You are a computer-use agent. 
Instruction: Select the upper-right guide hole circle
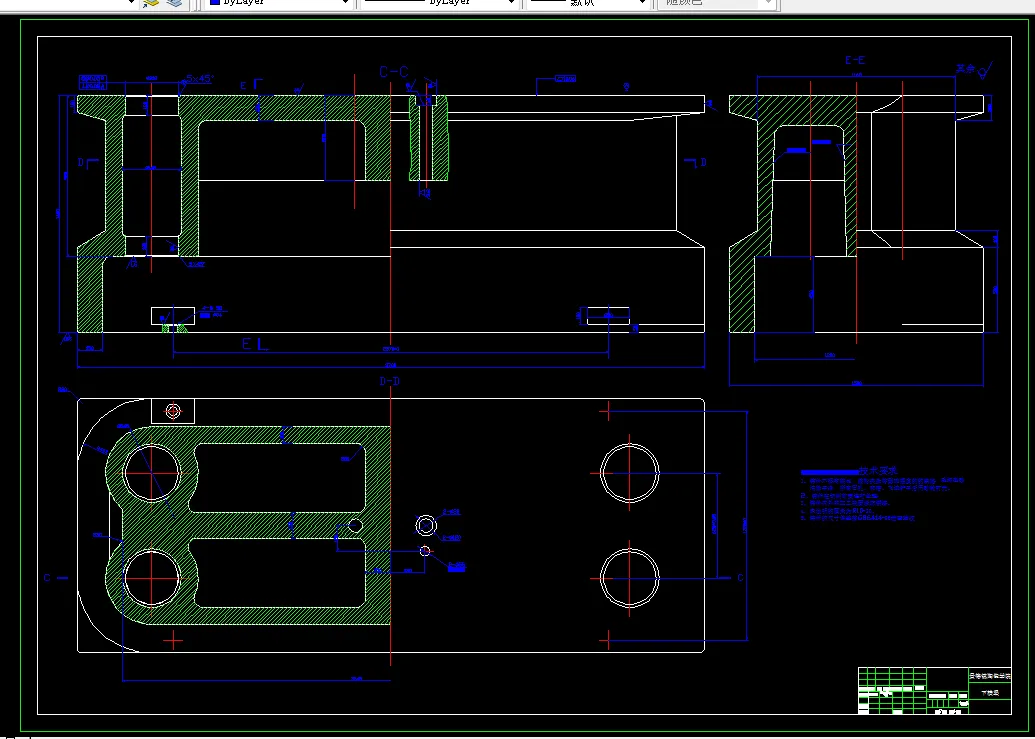(630, 472)
